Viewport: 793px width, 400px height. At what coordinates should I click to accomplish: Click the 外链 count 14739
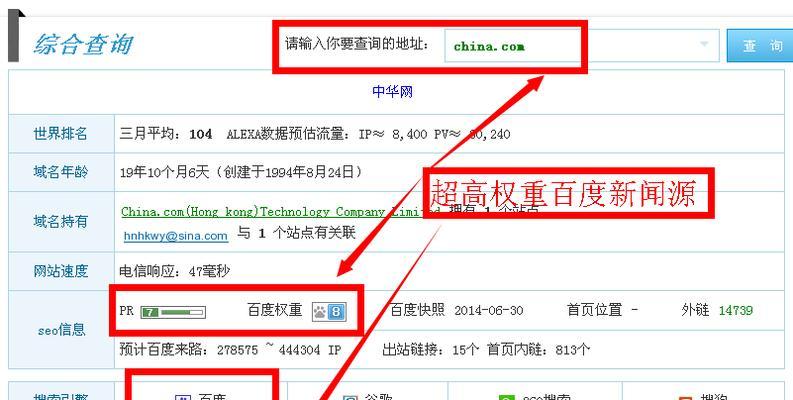(x=736, y=310)
